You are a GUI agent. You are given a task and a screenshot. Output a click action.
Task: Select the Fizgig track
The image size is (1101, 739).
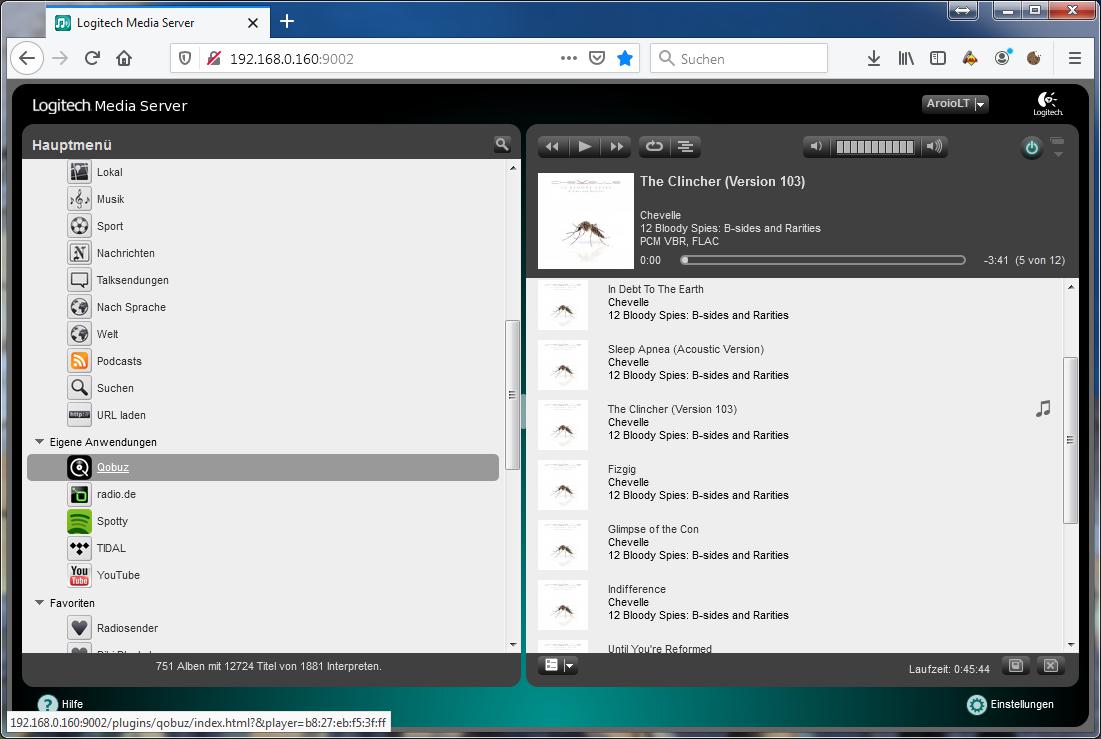tap(622, 469)
